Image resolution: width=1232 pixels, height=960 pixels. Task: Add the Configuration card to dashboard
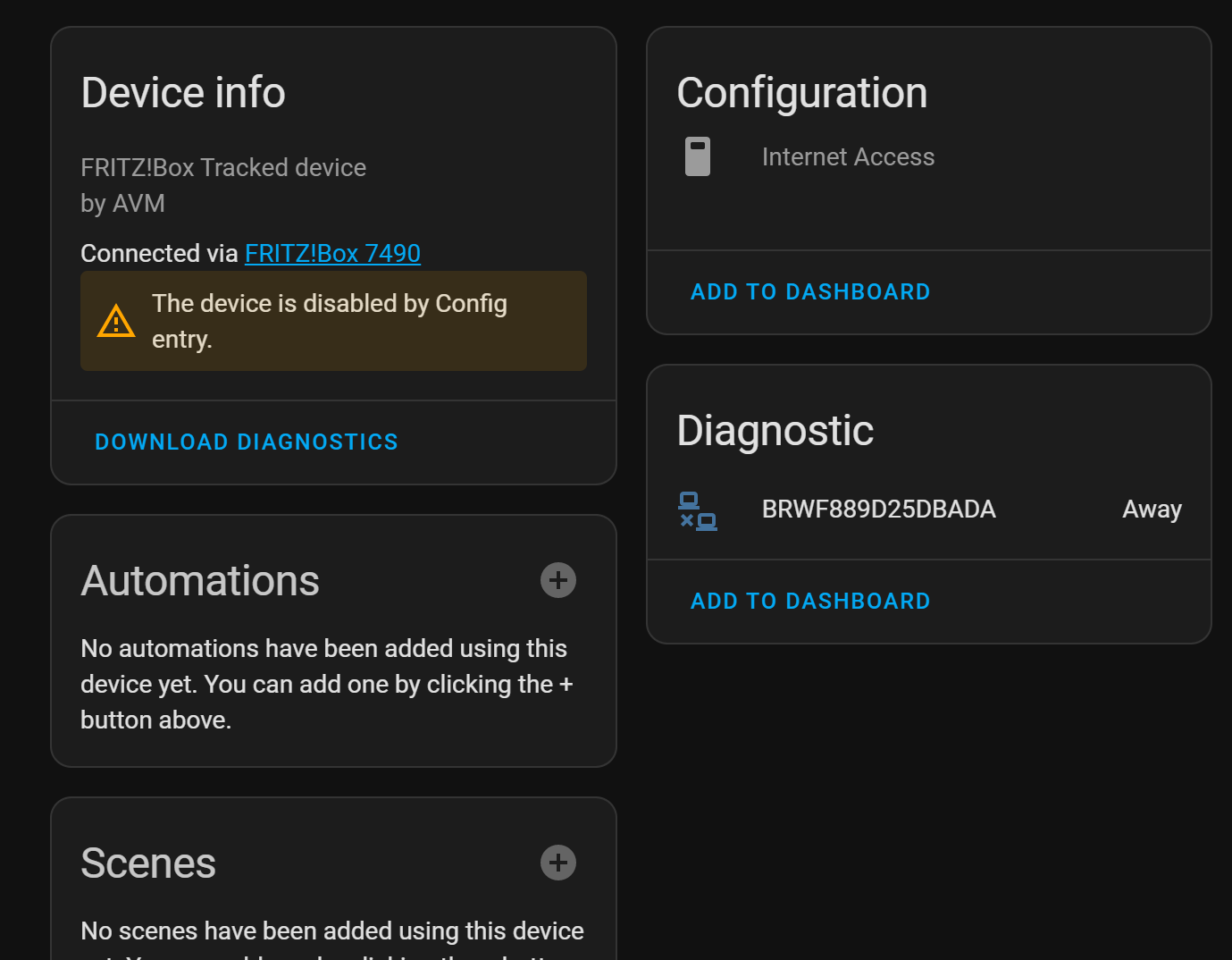point(809,291)
